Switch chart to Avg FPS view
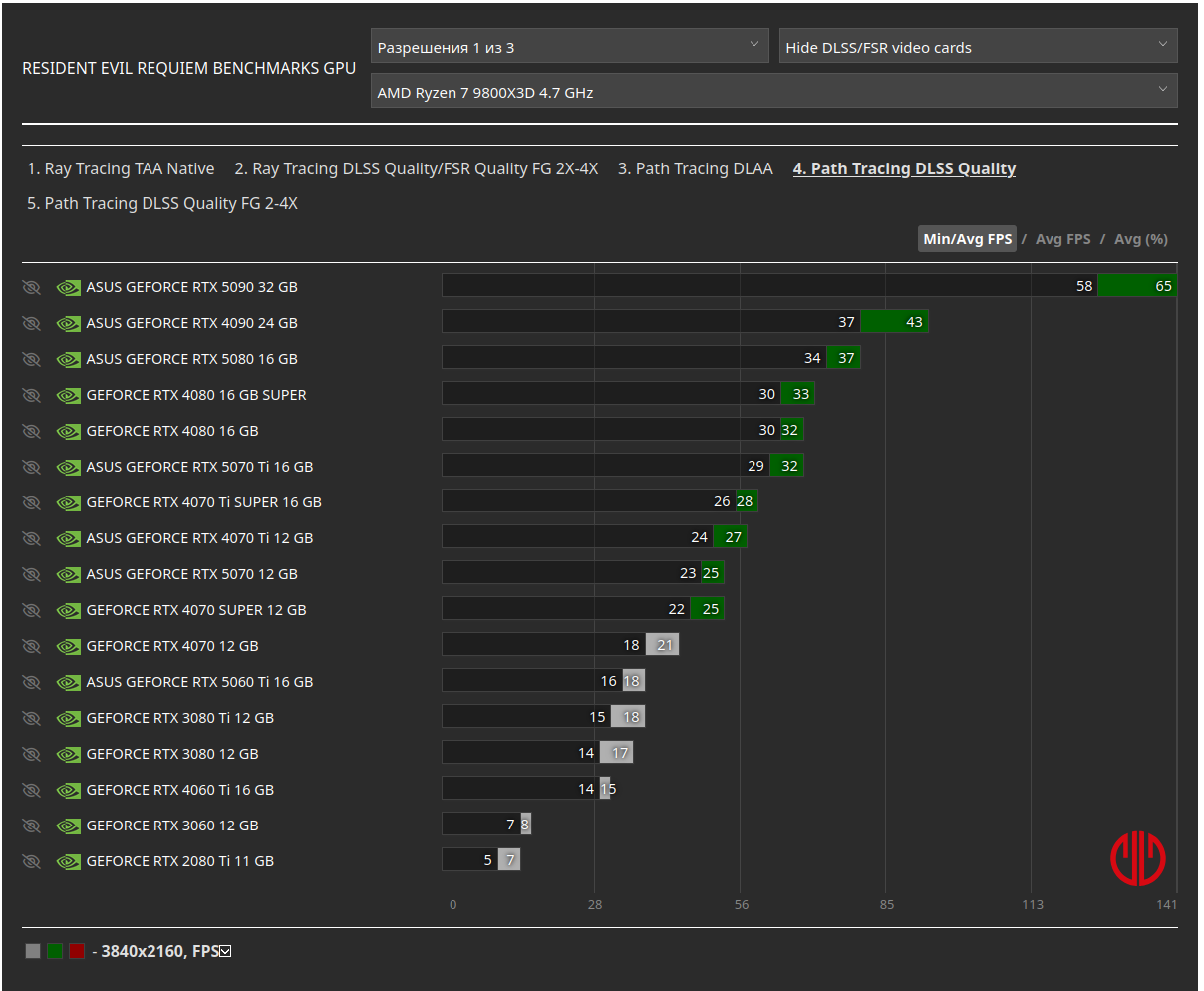Screen dimensions: 1204x991 pyautogui.click(x=1062, y=239)
